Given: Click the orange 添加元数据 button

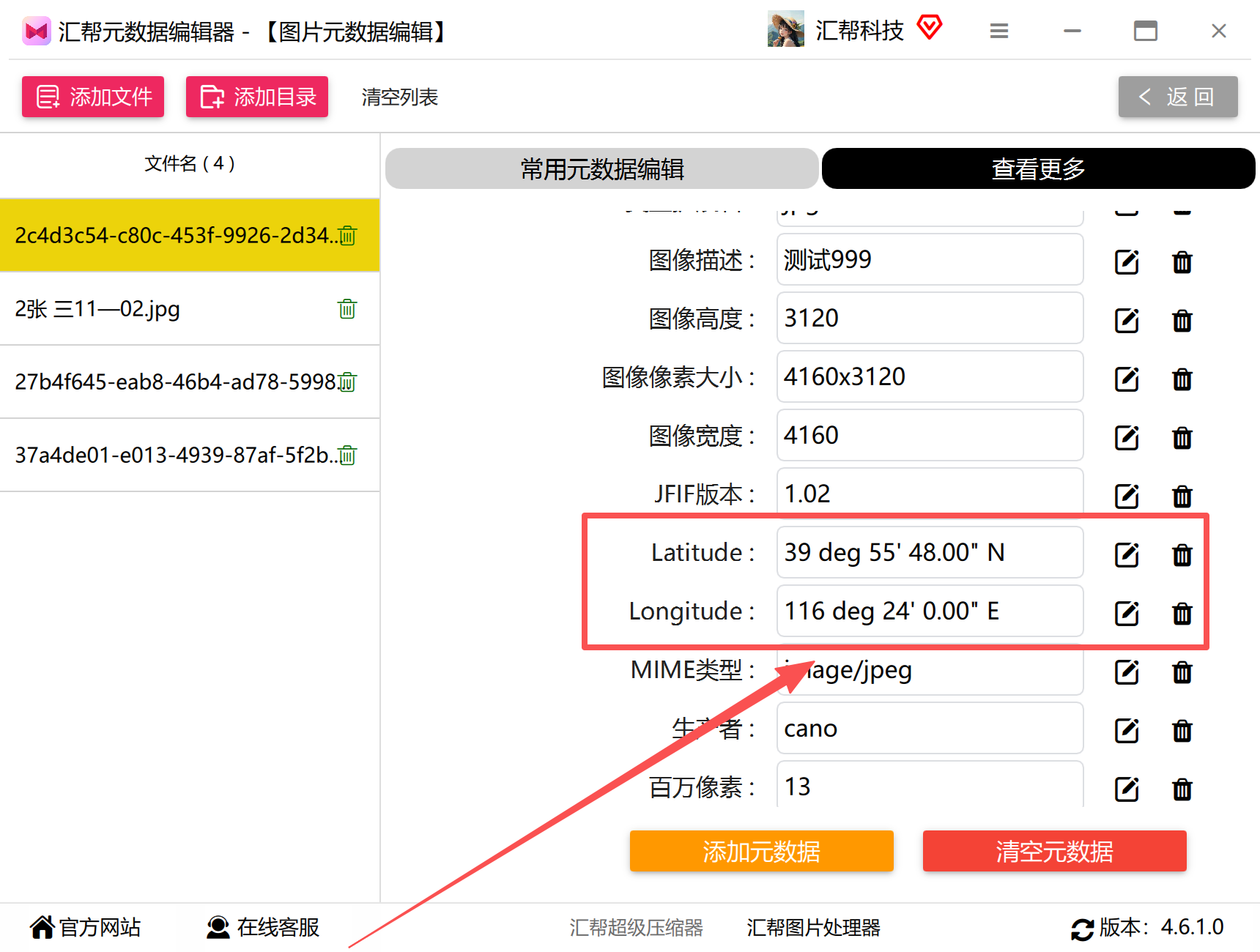Looking at the screenshot, I should [762, 851].
